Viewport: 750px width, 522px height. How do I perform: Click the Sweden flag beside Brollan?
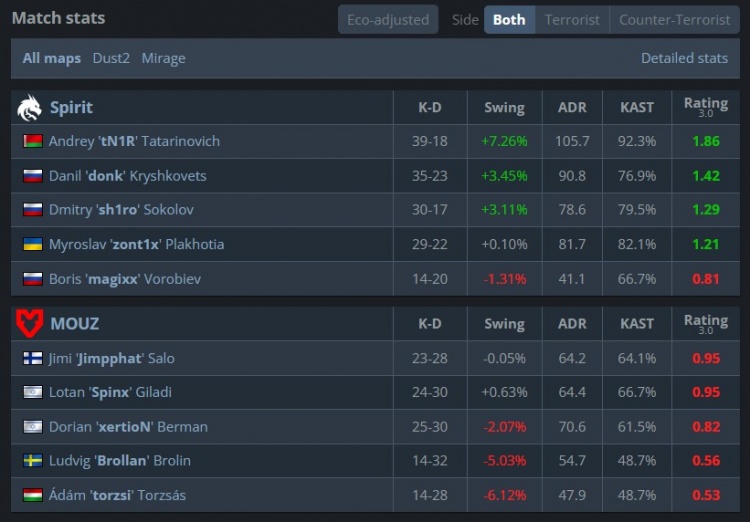(x=32, y=461)
